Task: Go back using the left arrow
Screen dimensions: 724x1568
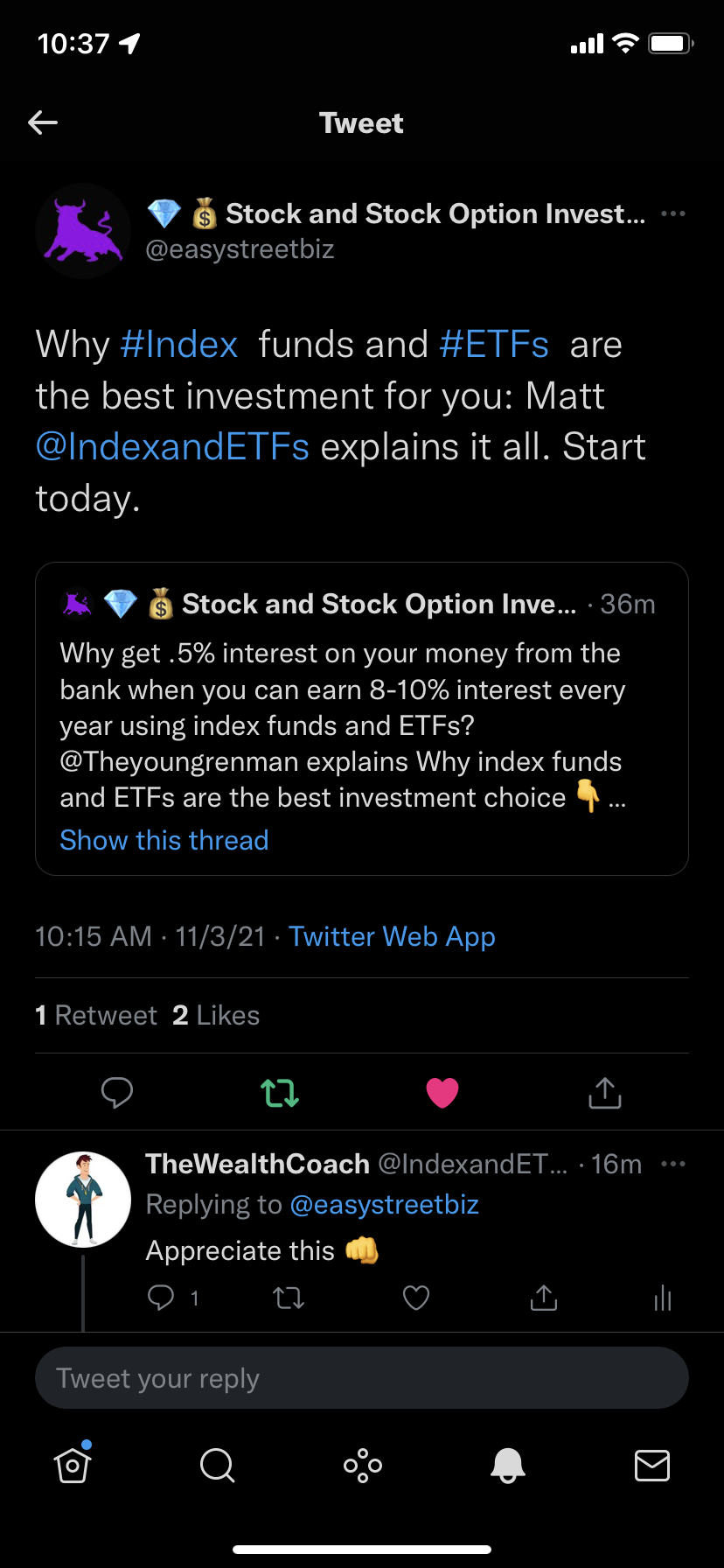Action: (43, 122)
